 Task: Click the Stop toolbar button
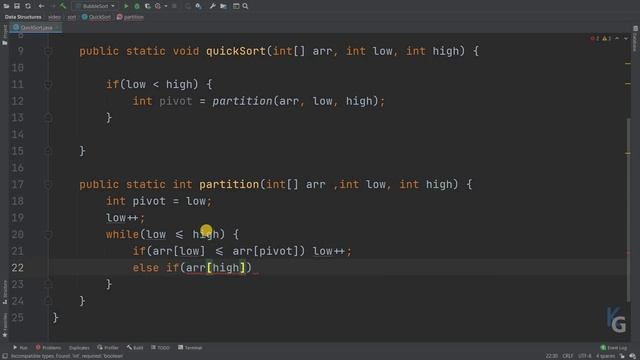coord(174,6)
